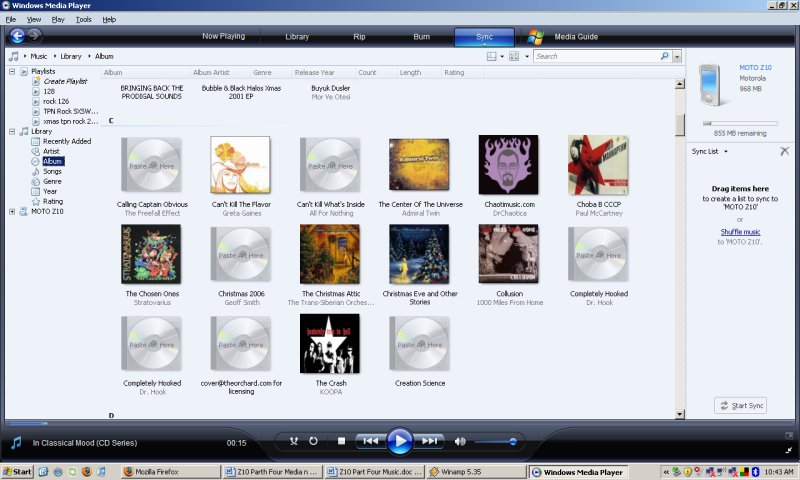
Task: Select Create Playlist in sidebar
Action: click(65, 81)
